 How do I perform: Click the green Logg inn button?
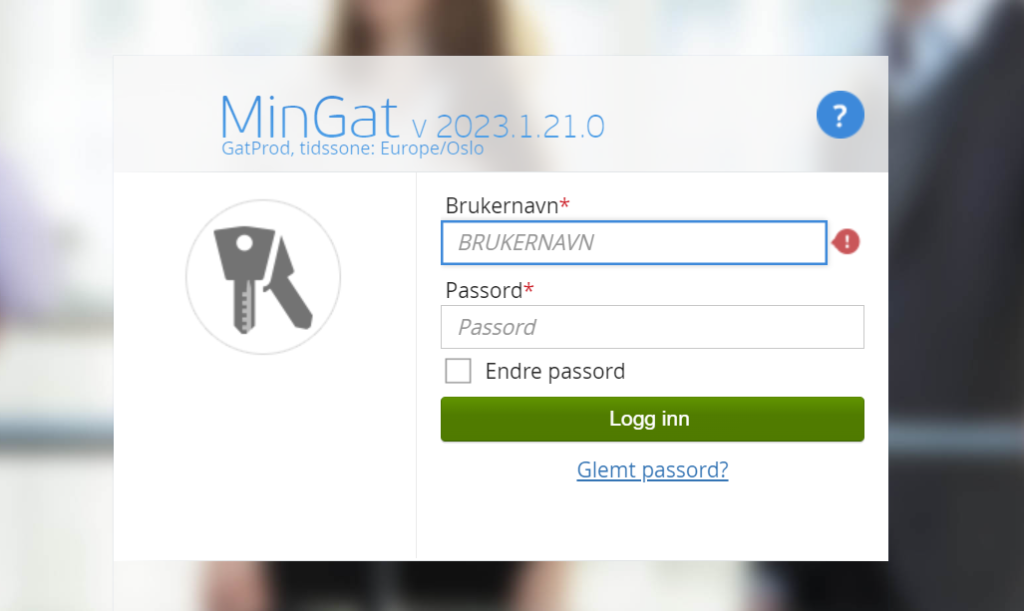point(652,419)
